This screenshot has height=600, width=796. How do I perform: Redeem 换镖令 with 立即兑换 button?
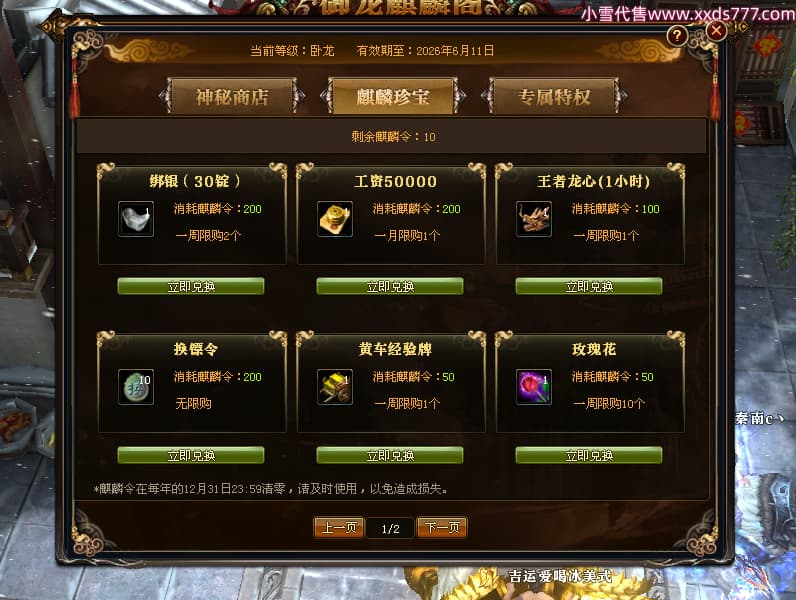tap(191, 455)
